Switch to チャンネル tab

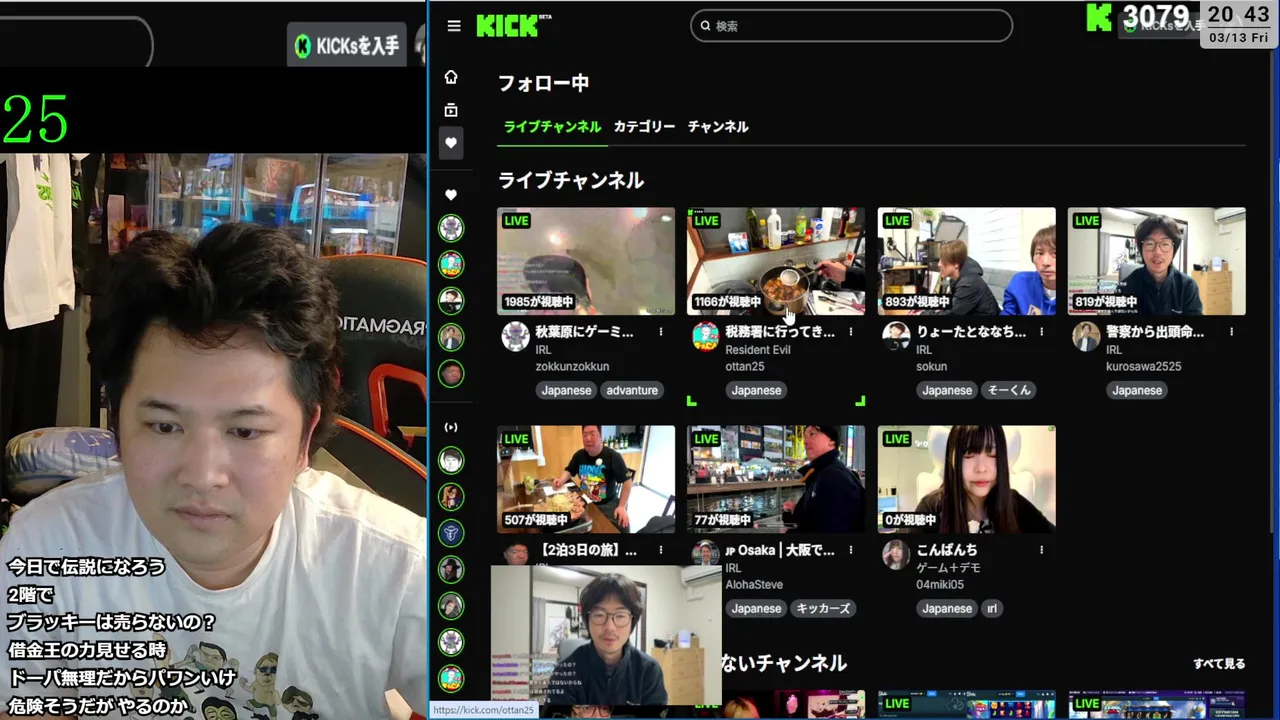point(718,127)
